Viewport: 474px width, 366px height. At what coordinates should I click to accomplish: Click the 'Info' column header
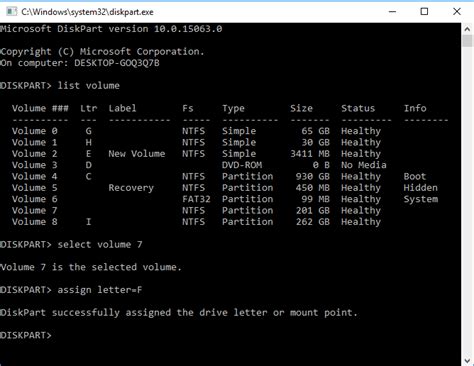point(415,108)
